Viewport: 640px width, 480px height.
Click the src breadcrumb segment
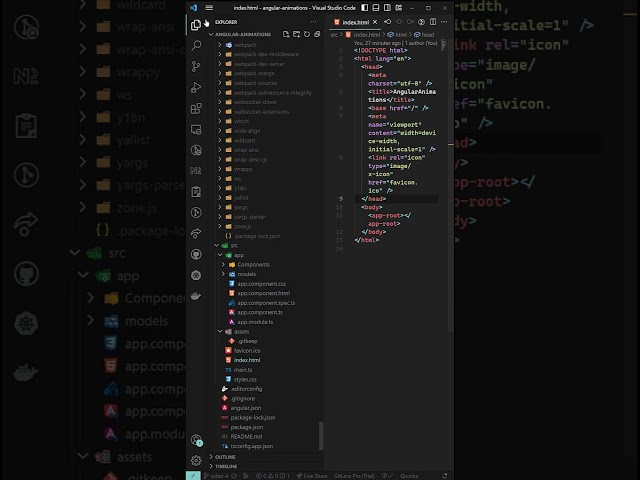pos(334,35)
